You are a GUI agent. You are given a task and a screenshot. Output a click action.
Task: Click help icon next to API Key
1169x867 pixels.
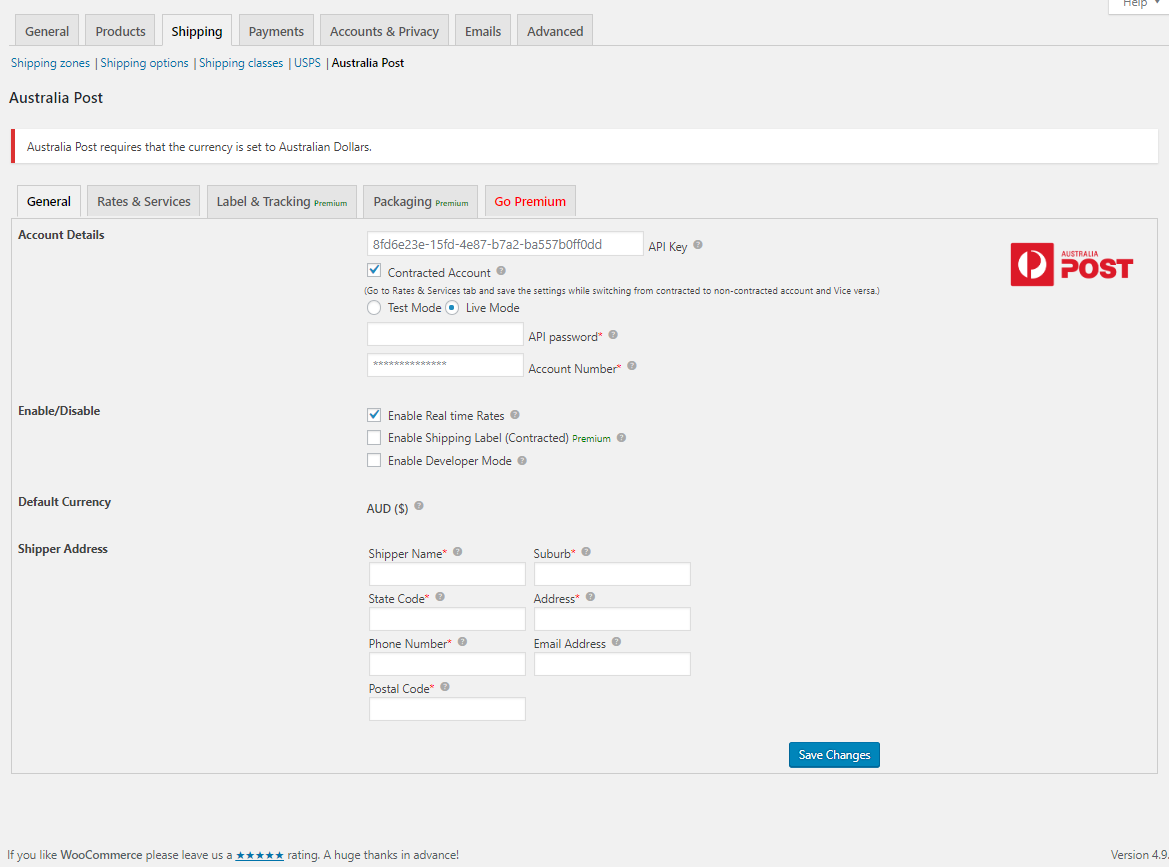click(x=698, y=245)
